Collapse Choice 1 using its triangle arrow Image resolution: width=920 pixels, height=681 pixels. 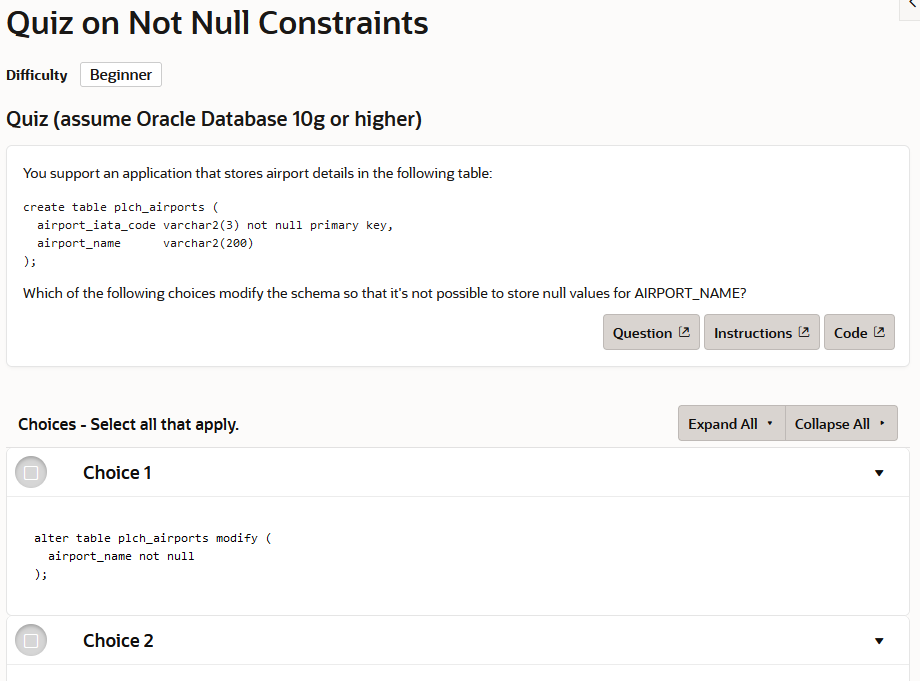click(x=879, y=473)
